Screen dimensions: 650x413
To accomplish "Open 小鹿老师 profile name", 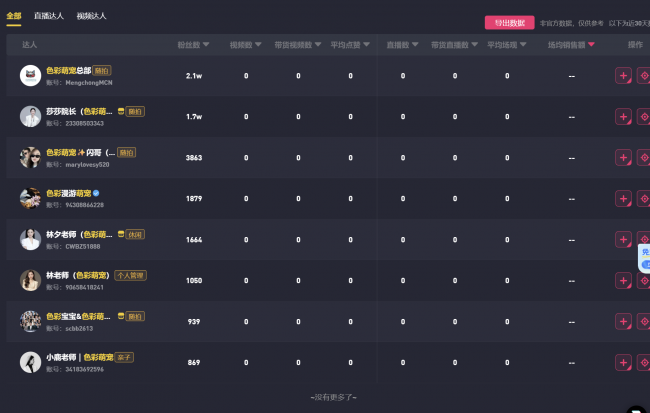I will [80, 357].
